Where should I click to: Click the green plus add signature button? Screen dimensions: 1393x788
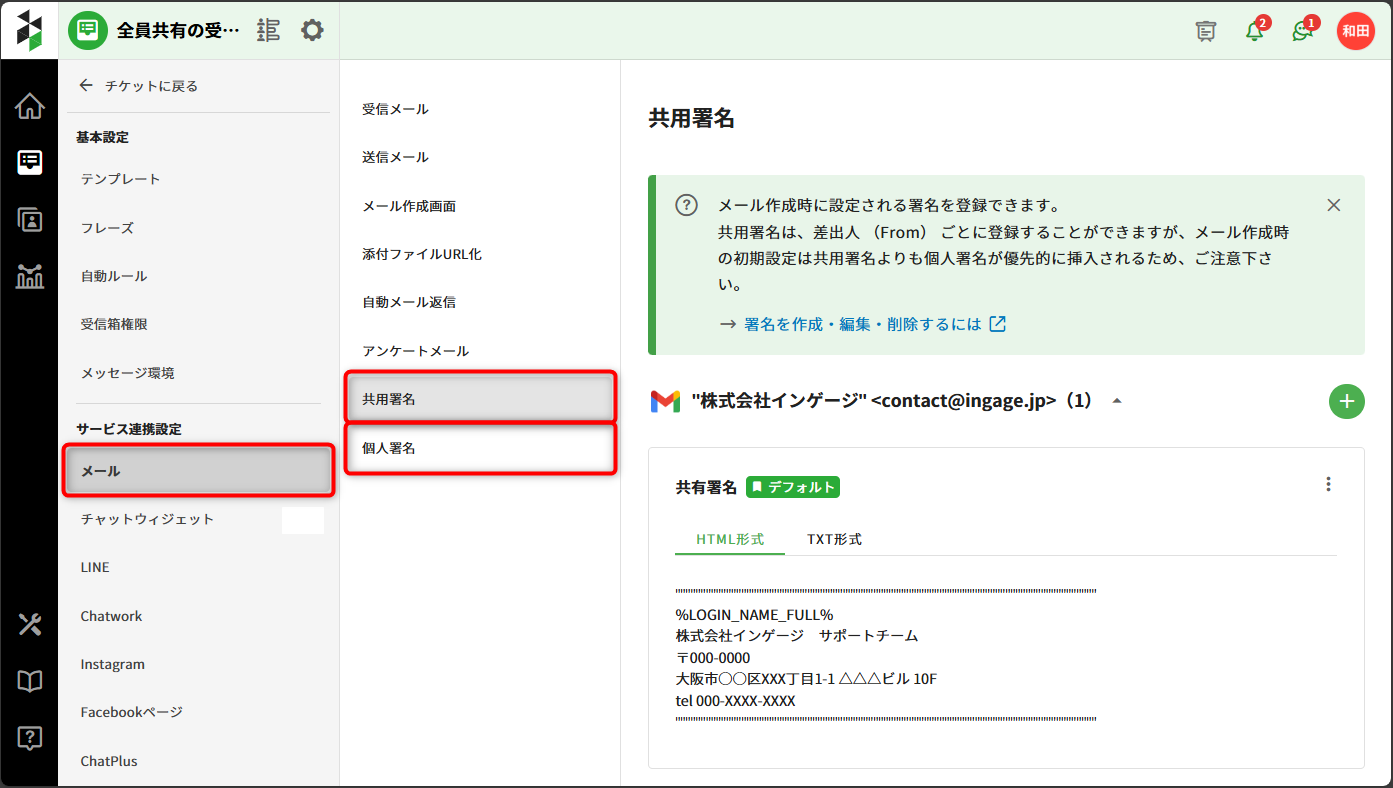[x=1346, y=401]
